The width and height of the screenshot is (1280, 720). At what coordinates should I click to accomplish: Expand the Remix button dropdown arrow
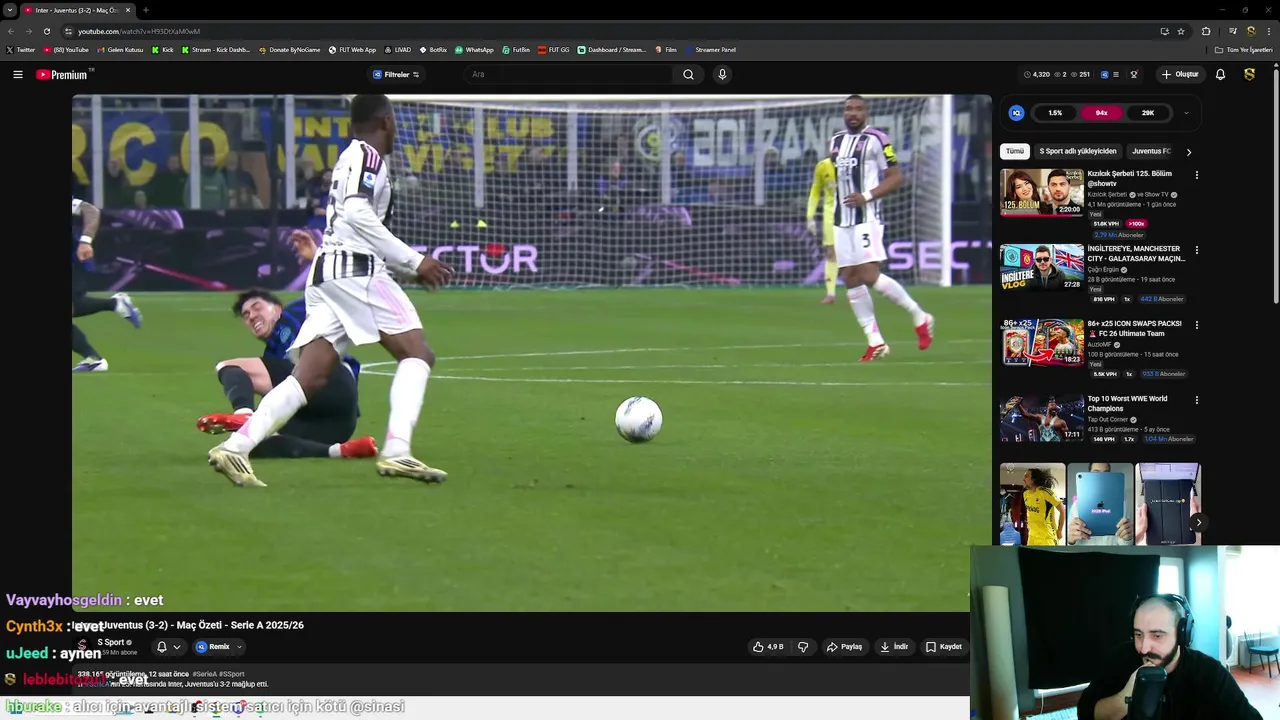click(x=239, y=647)
